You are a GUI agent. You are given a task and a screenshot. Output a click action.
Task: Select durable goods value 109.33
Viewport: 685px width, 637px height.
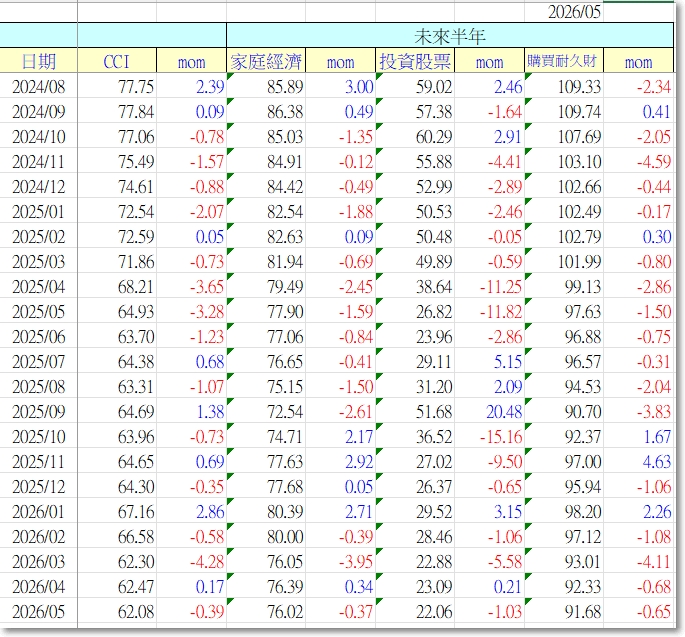pos(564,86)
